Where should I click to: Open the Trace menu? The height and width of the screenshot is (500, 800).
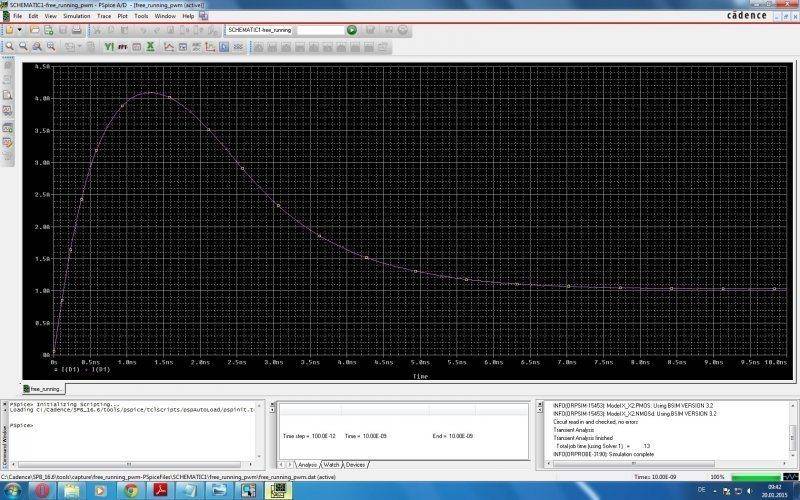pyautogui.click(x=104, y=16)
